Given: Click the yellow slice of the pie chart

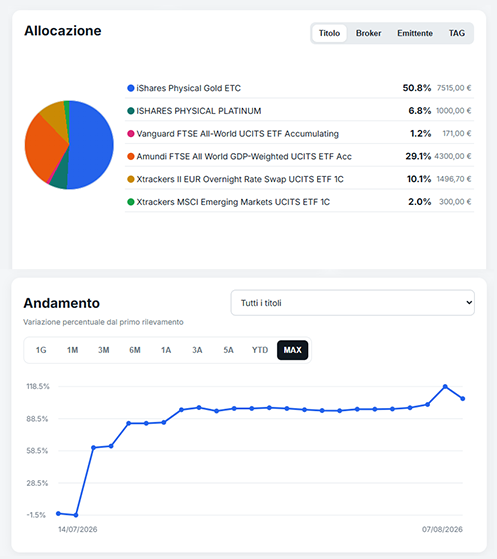Looking at the screenshot, I should (55, 116).
